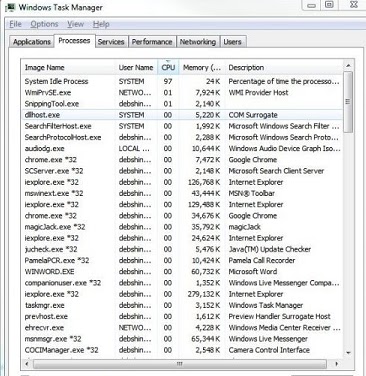Open the File menu
Viewport: 366px width, 376px height.
(x=15, y=24)
